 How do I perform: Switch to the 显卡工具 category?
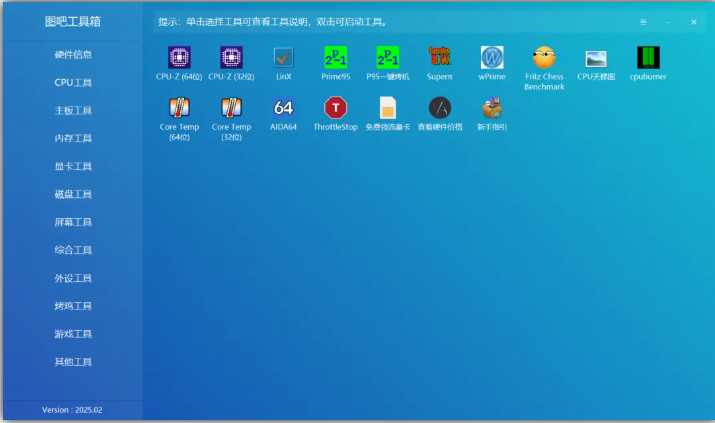(x=73, y=166)
